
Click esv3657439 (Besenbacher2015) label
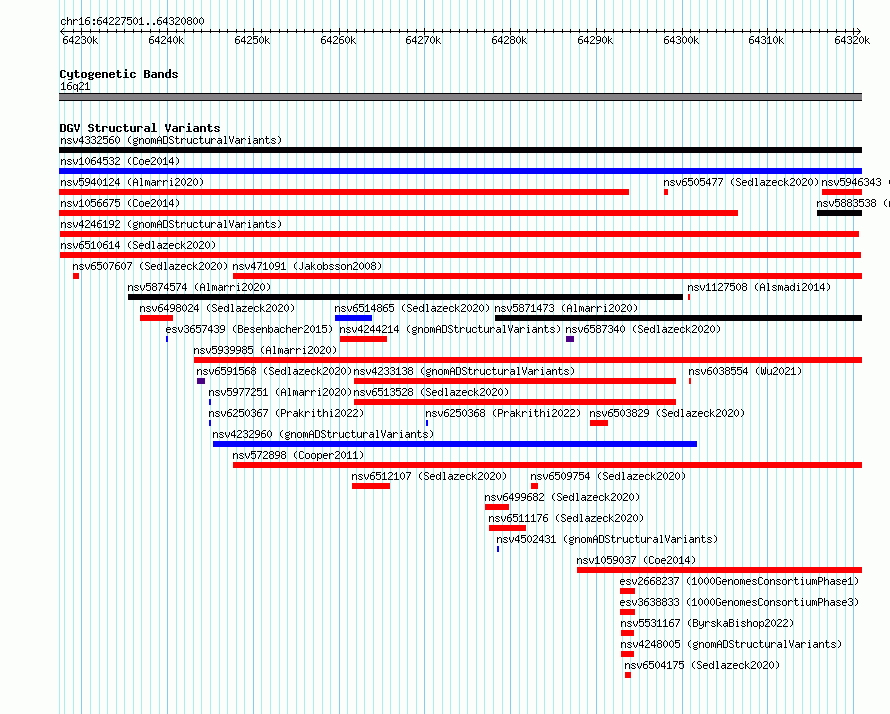[249, 329]
